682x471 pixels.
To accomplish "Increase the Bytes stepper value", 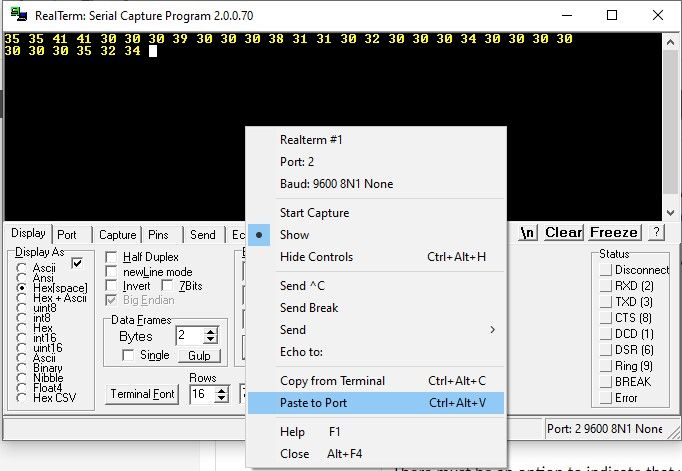I will (211, 332).
